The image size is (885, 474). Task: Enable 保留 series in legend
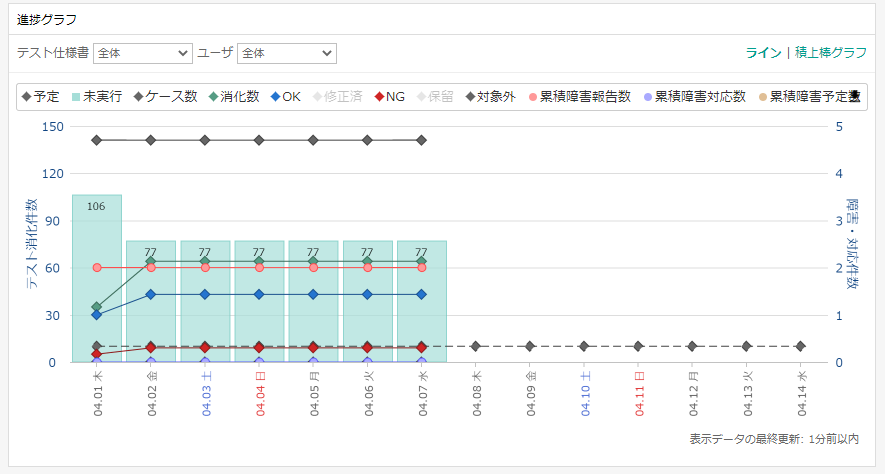tap(435, 96)
